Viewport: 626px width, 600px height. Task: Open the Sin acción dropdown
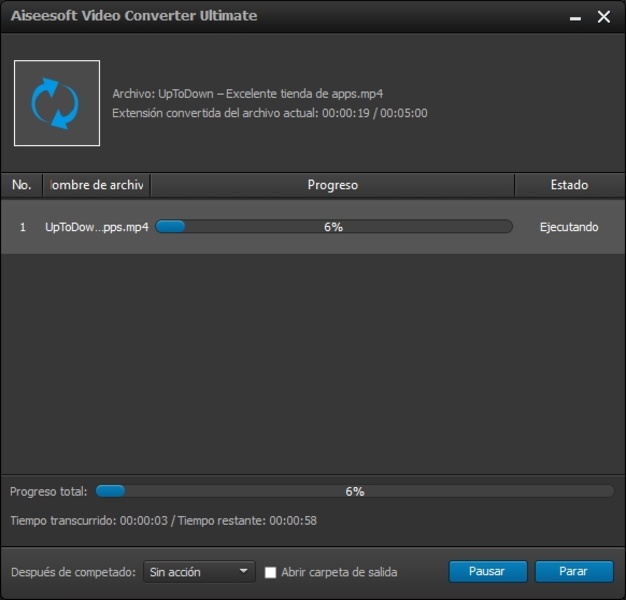(199, 572)
